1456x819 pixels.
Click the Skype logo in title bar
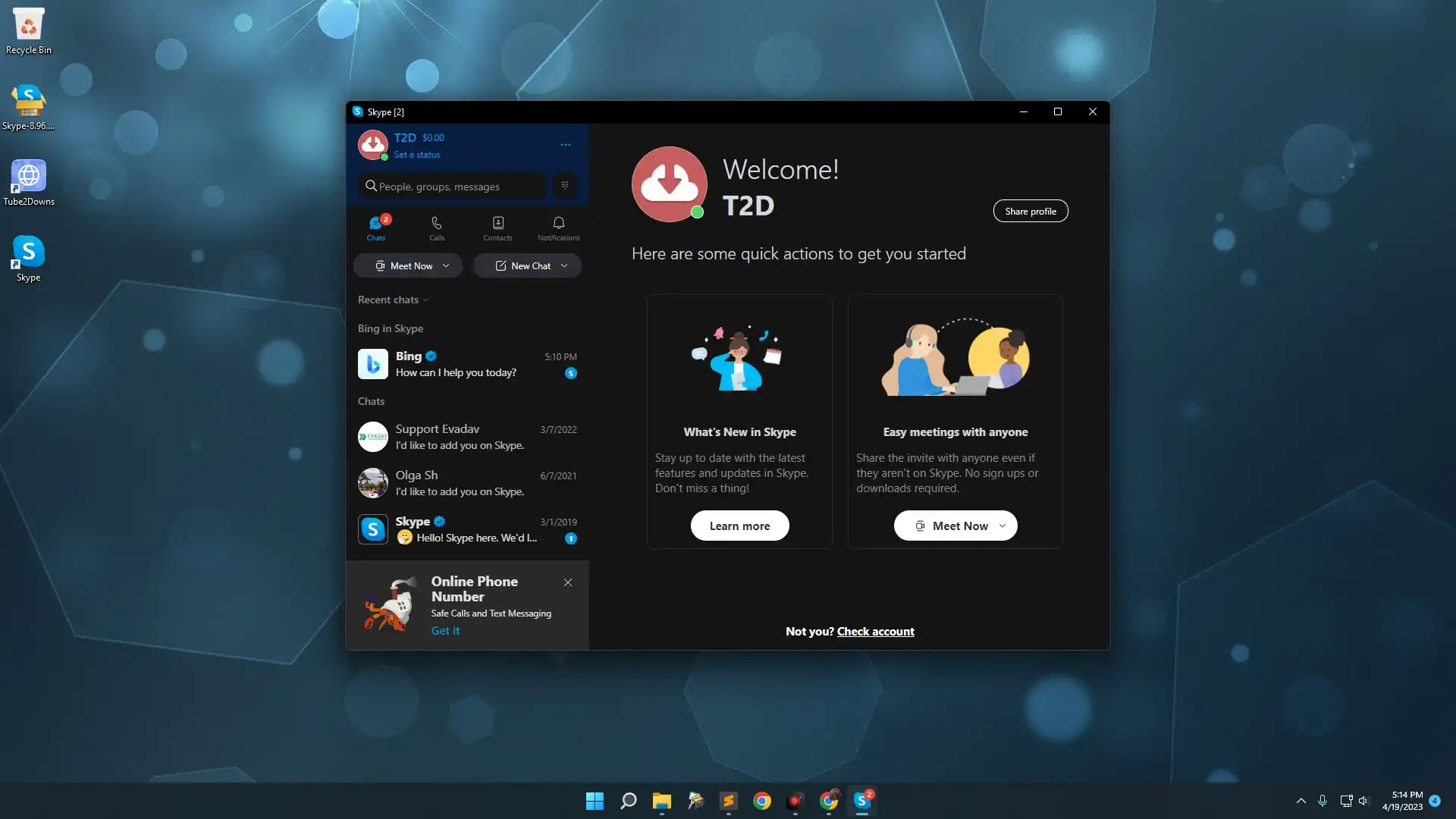358,111
